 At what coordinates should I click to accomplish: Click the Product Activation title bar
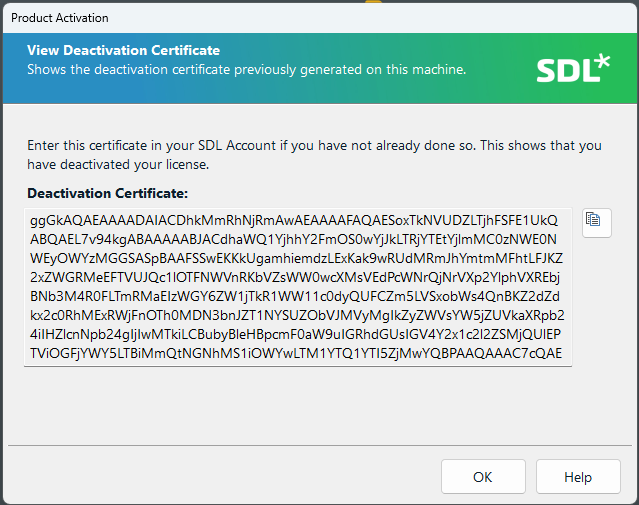coord(300,17)
